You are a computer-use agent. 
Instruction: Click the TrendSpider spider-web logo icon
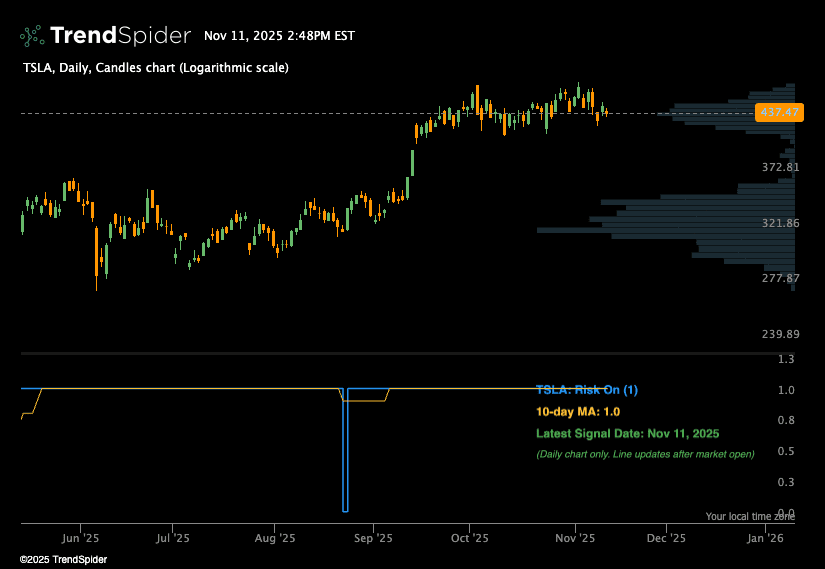(x=32, y=36)
